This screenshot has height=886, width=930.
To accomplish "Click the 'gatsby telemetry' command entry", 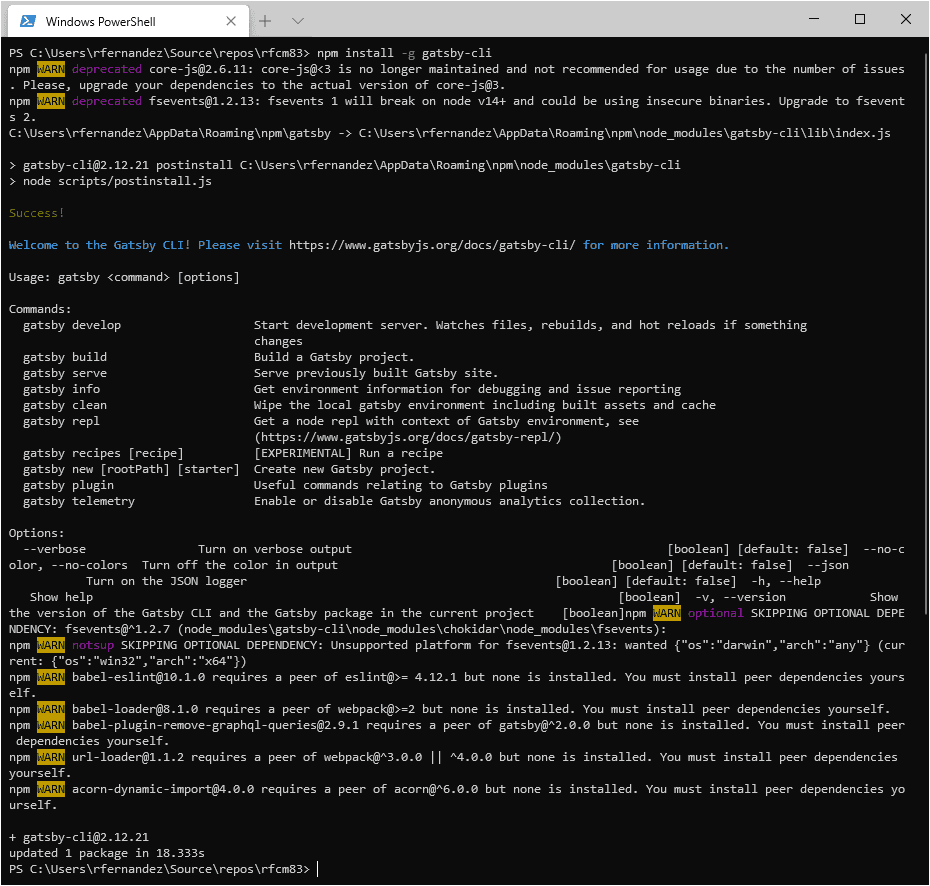I will click(x=79, y=501).
